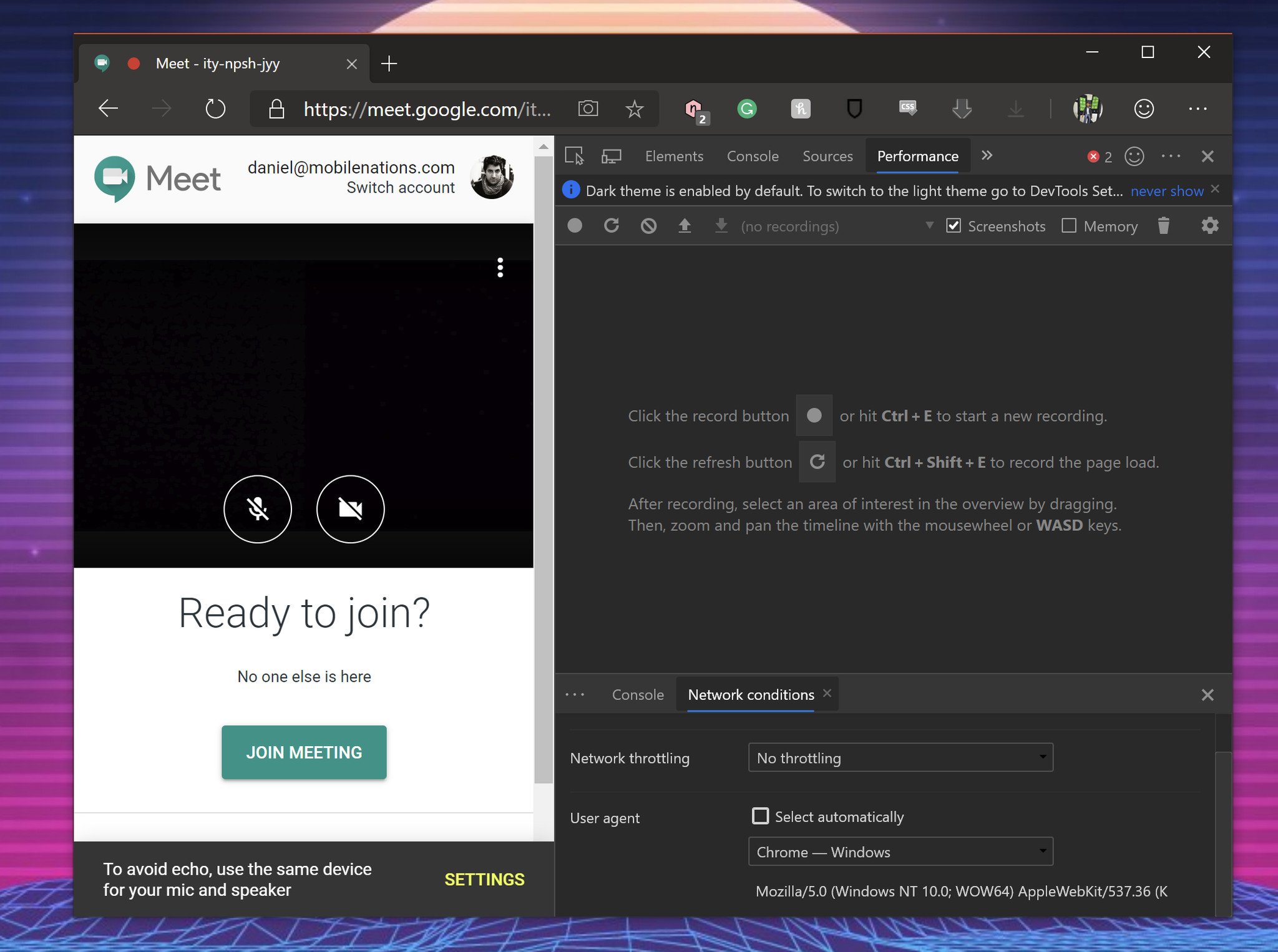Click the record button to start recording

pyautogui.click(x=575, y=226)
